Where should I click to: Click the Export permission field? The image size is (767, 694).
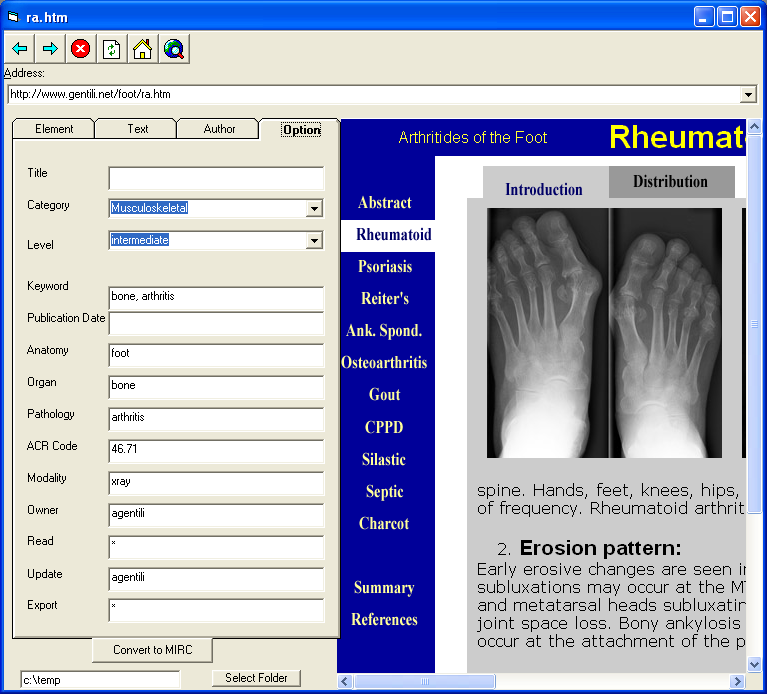click(x=216, y=610)
